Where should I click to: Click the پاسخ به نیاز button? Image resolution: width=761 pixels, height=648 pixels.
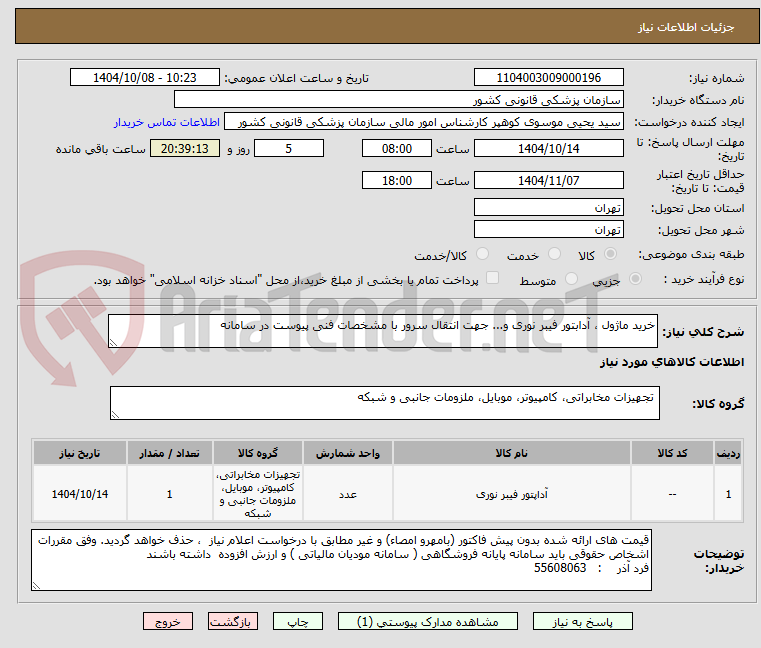[582, 621]
